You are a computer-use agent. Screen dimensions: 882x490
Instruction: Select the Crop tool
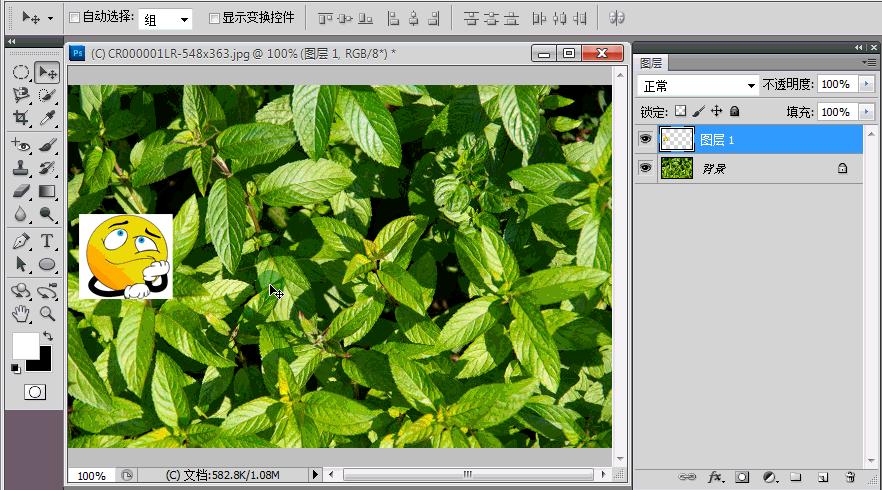[21, 118]
